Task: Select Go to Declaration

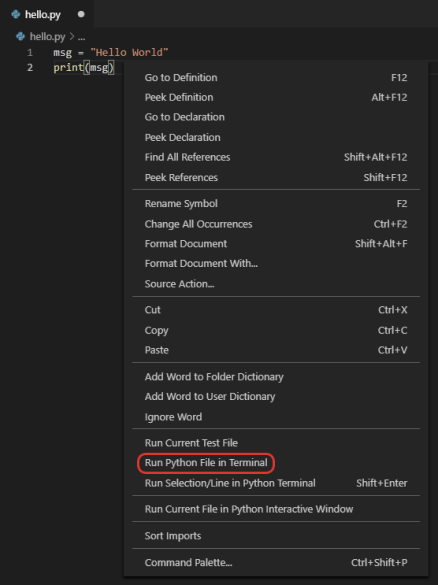Action: click(276, 117)
